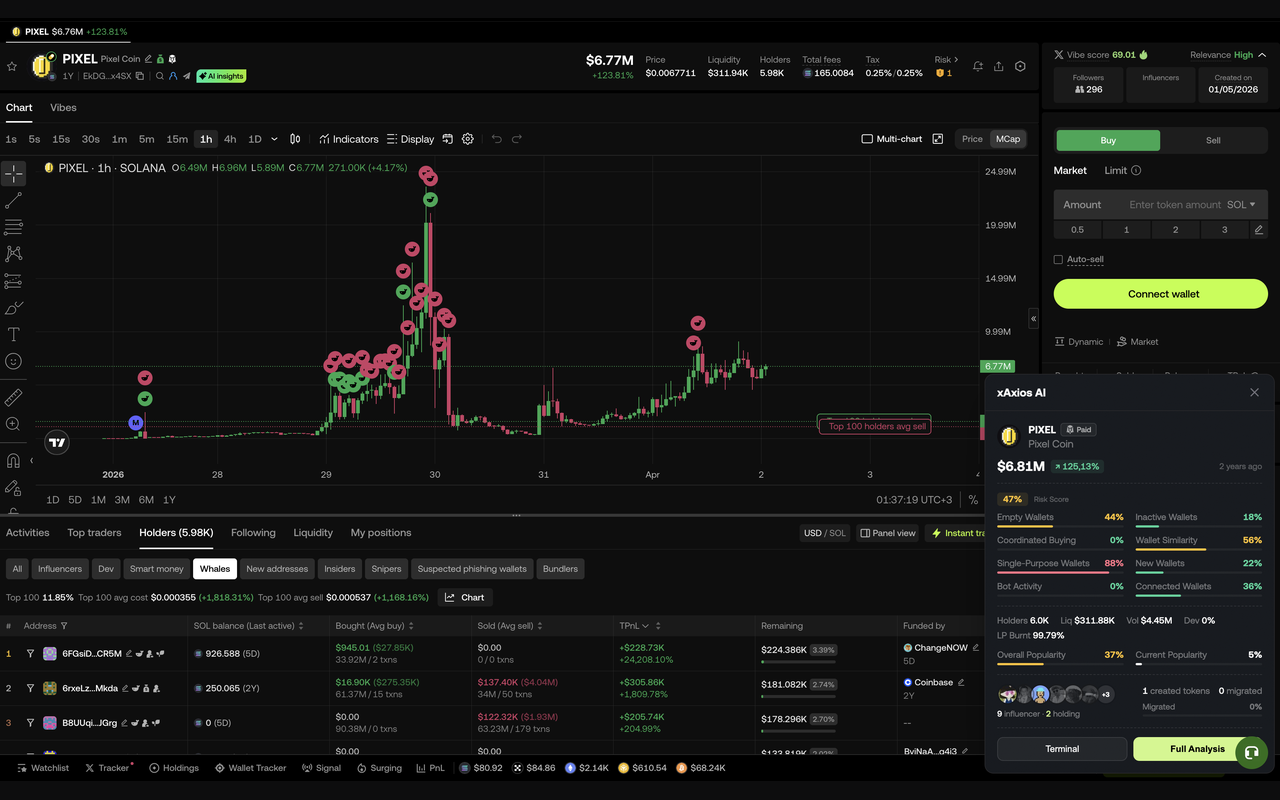Open the AI insights badge

point(221,76)
